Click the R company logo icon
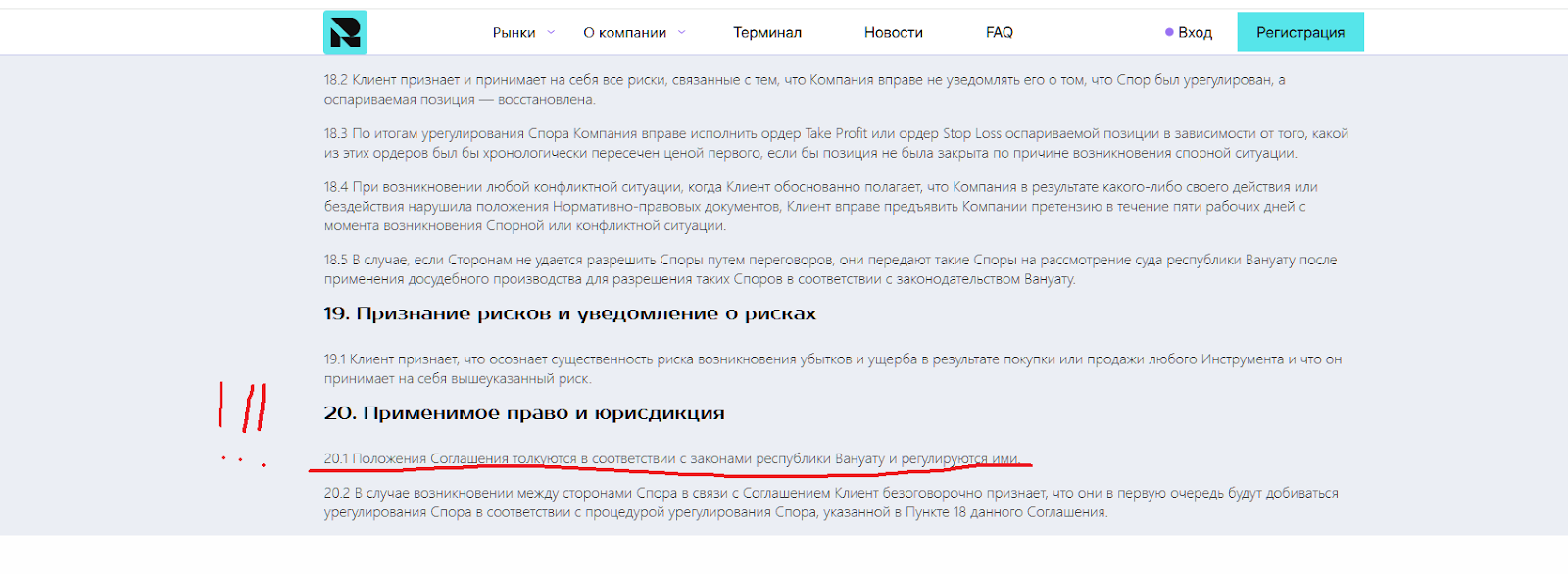 (345, 32)
